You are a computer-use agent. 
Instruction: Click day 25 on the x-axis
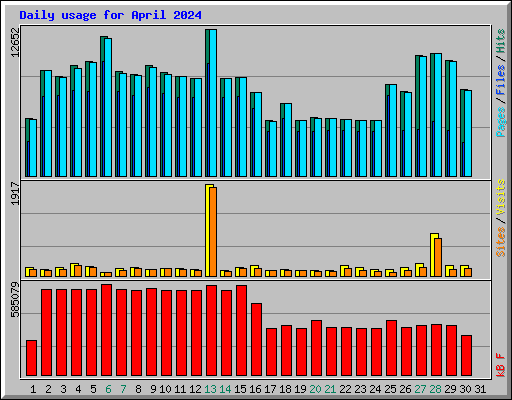[x=390, y=389]
